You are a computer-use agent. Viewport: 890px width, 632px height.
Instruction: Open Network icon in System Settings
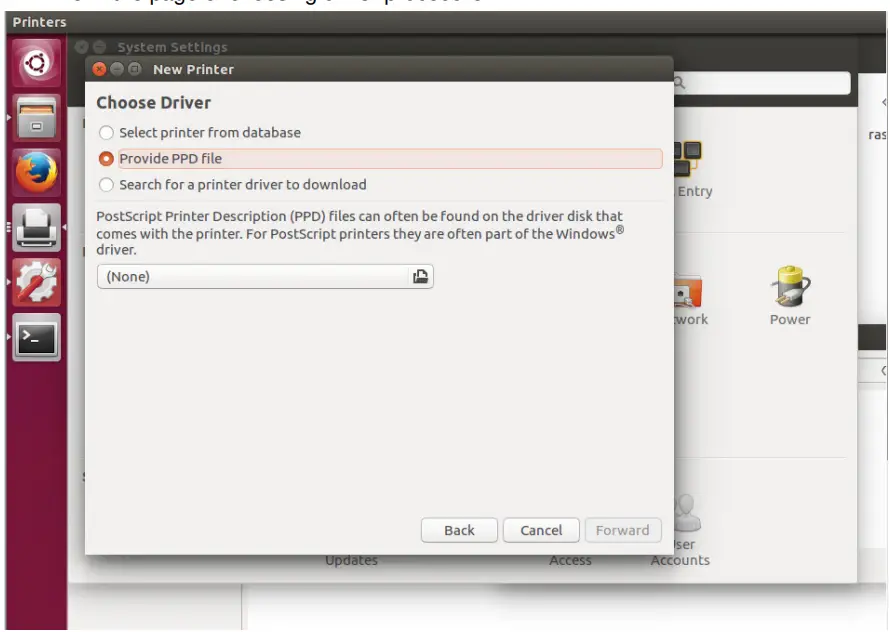tap(688, 291)
